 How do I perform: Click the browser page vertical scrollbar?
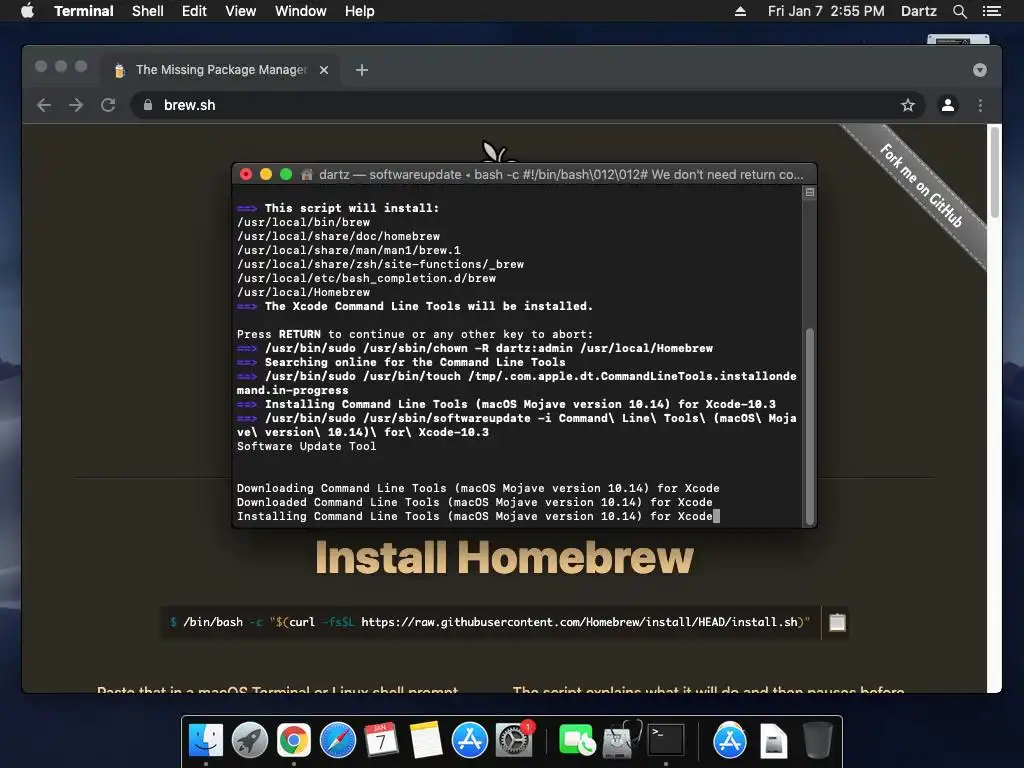pyautogui.click(x=994, y=172)
